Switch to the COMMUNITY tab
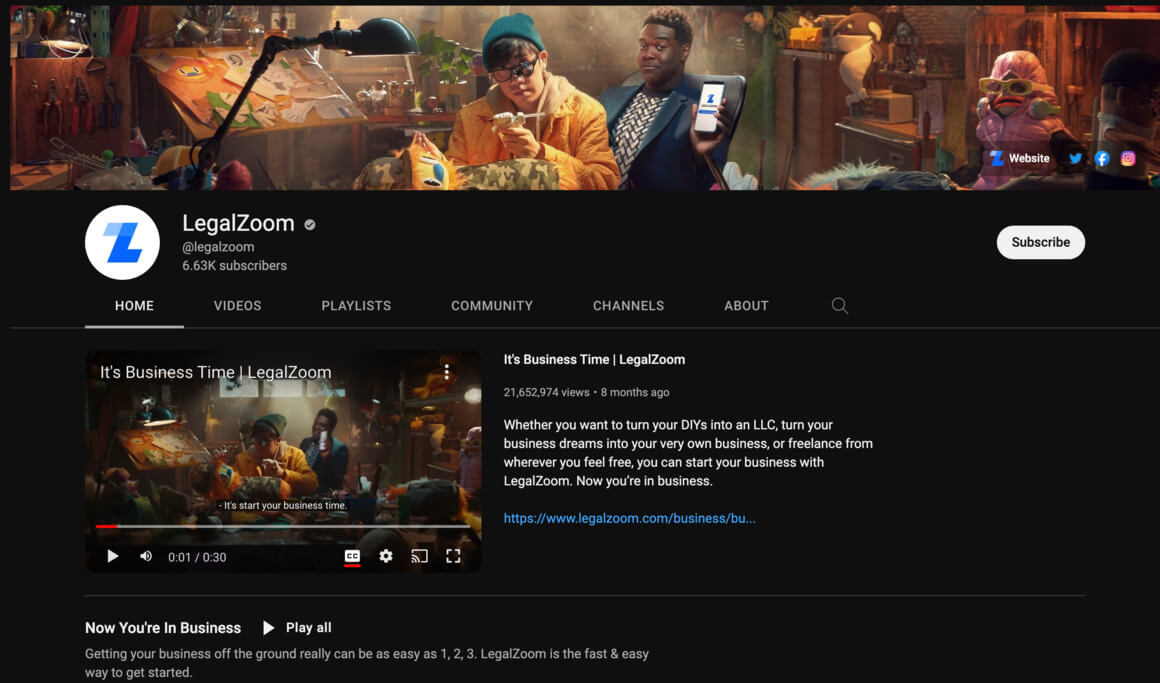This screenshot has width=1160, height=683. click(x=492, y=306)
